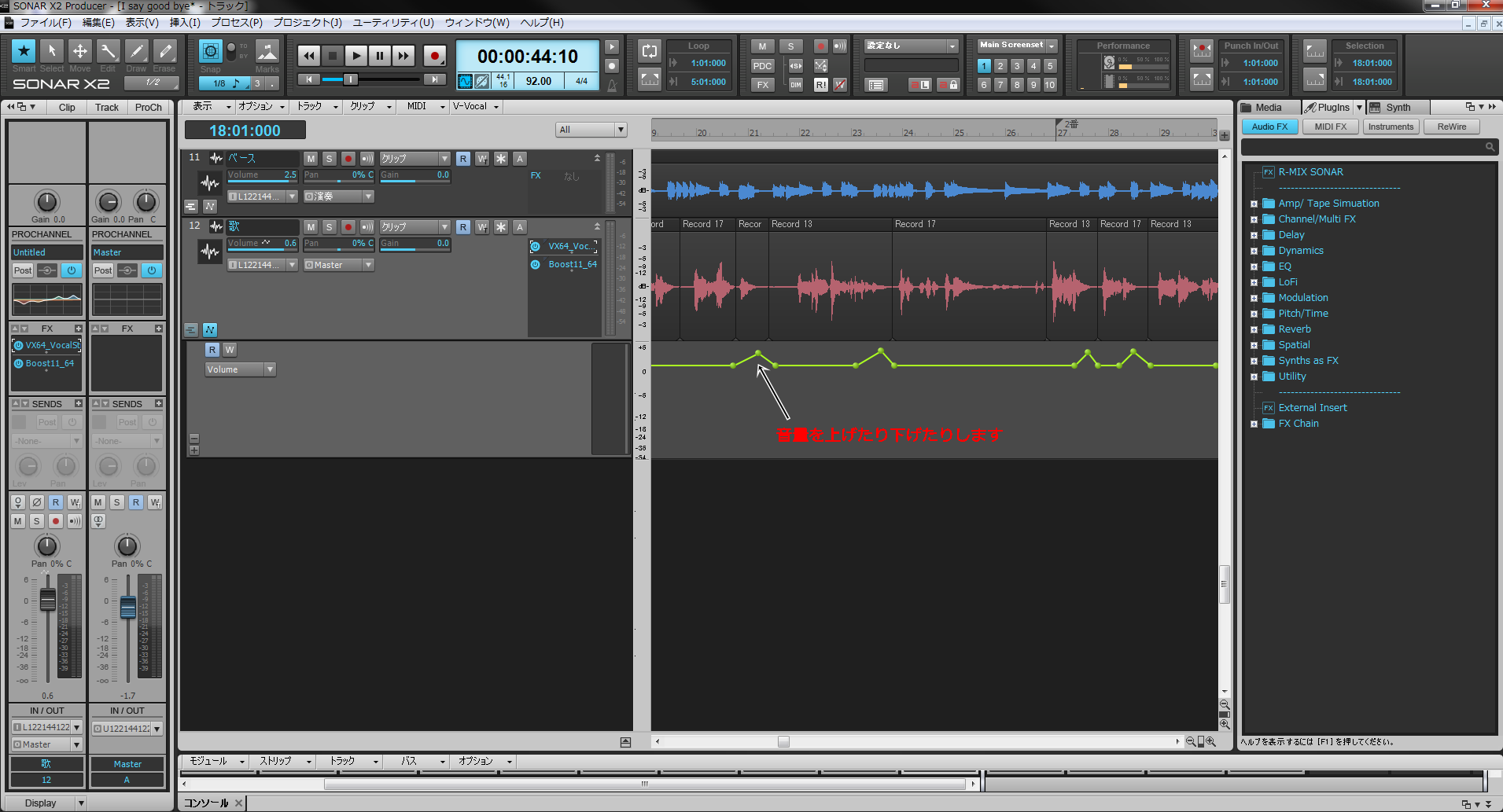This screenshot has width=1503, height=812.
Task: Open the ユーティリティ(U) menu
Action: pyautogui.click(x=393, y=22)
